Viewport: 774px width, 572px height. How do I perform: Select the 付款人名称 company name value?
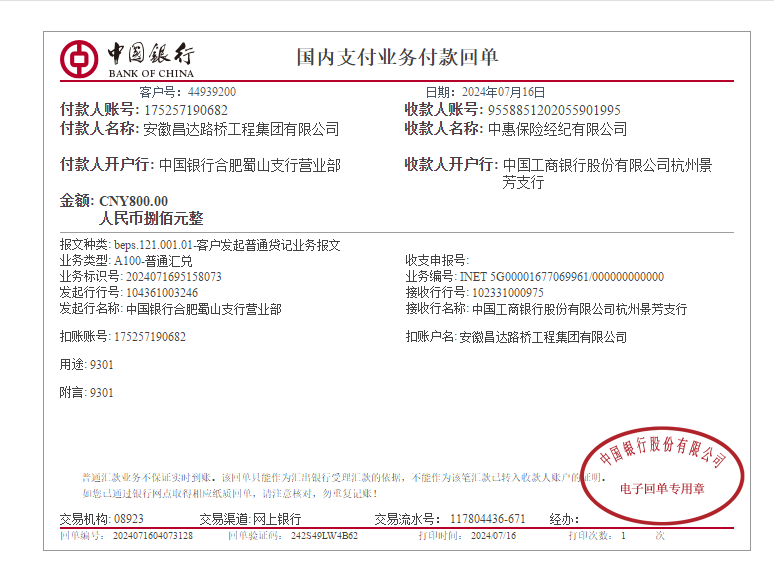(241, 129)
